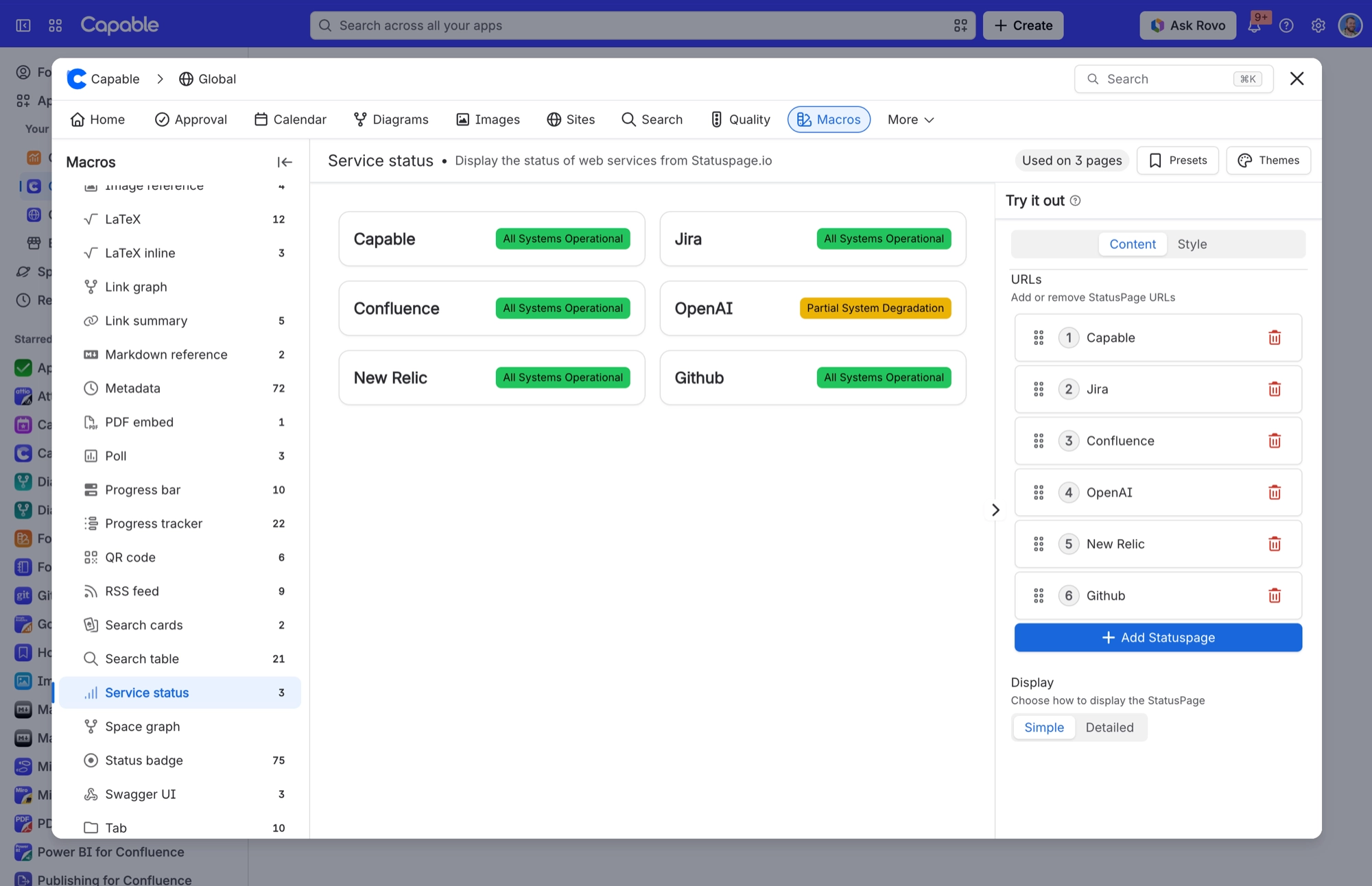Switch to the Content segment
The height and width of the screenshot is (886, 1372).
coord(1133,244)
